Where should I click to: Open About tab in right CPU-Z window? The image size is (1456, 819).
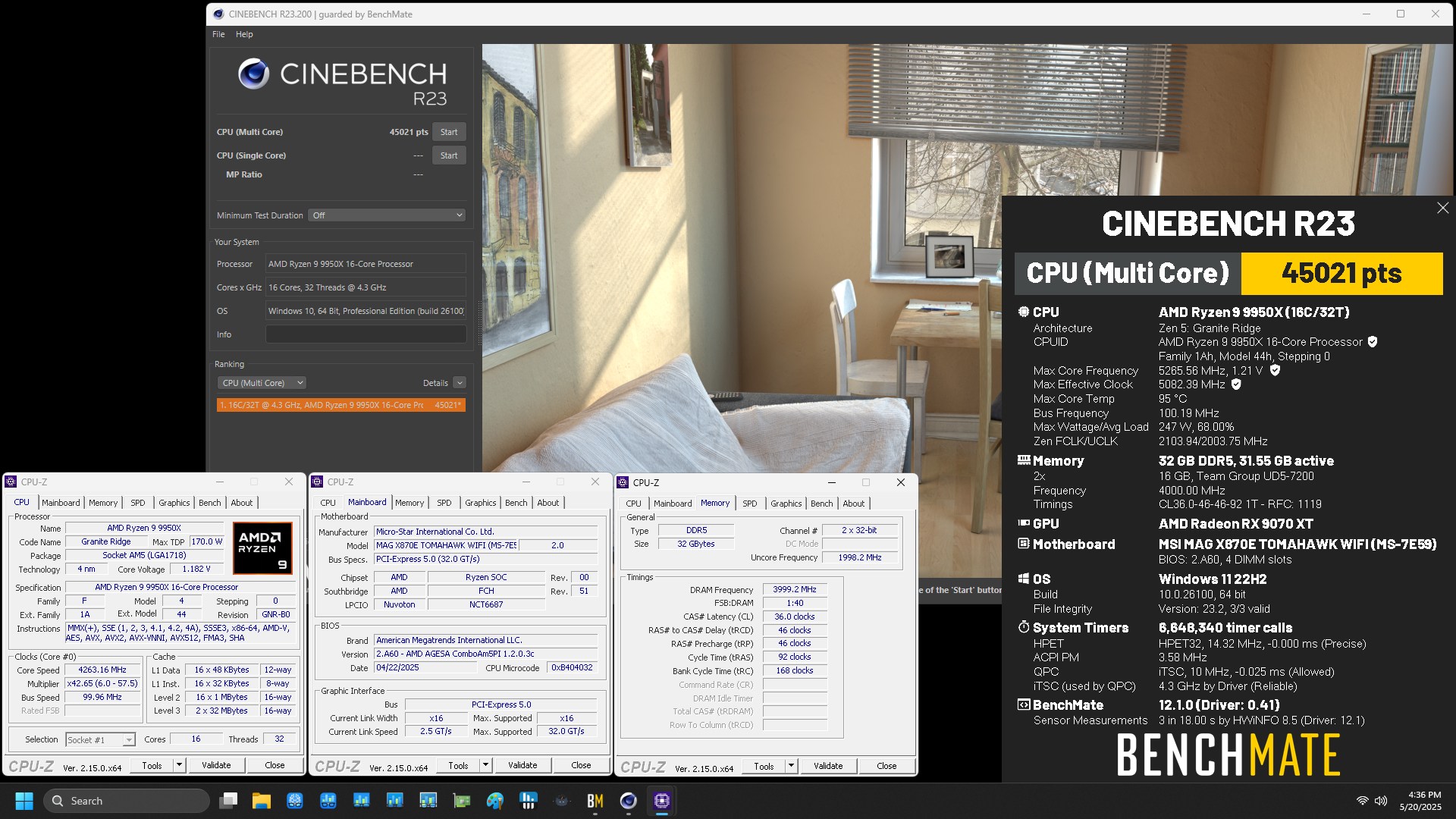click(x=853, y=504)
